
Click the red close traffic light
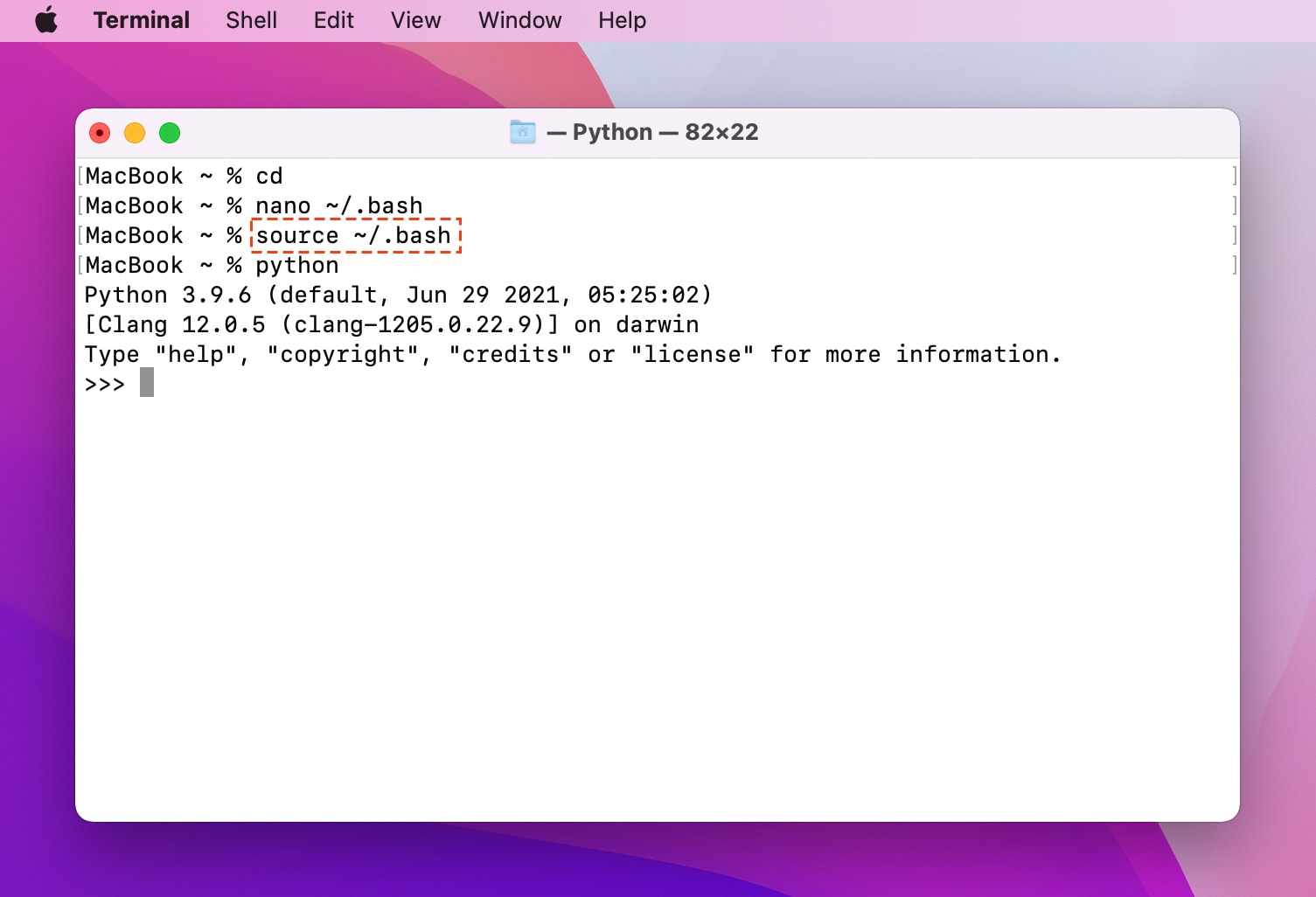(x=100, y=133)
